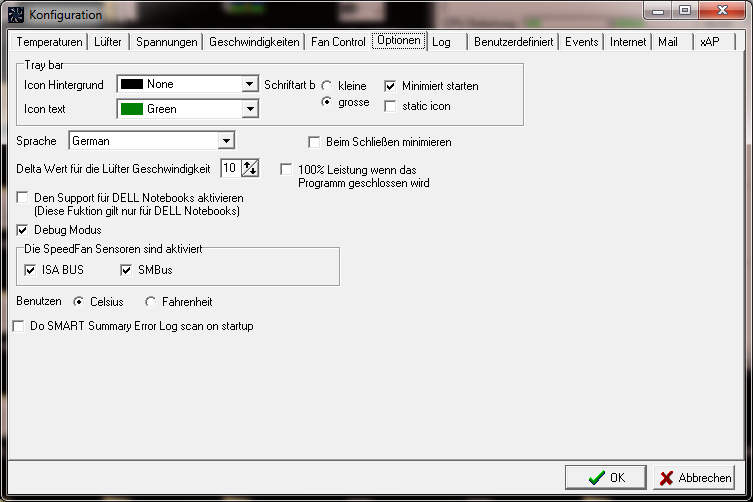The height and width of the screenshot is (502, 753).
Task: Open the Icon text color dropdown
Action: pos(250,109)
